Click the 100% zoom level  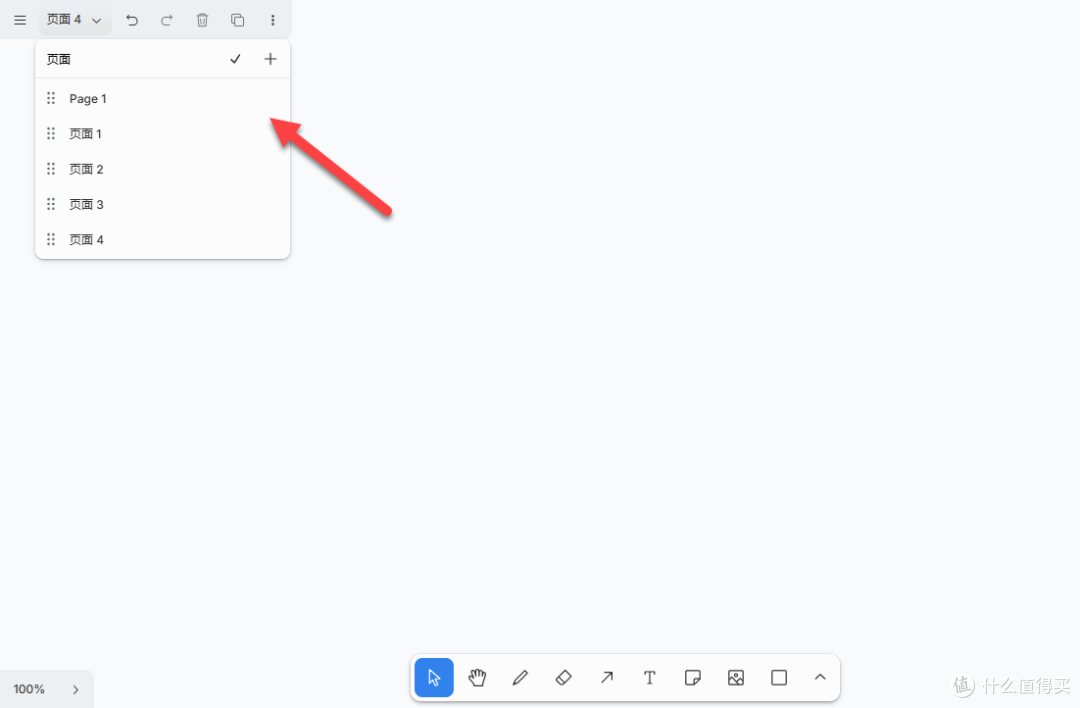(29, 689)
